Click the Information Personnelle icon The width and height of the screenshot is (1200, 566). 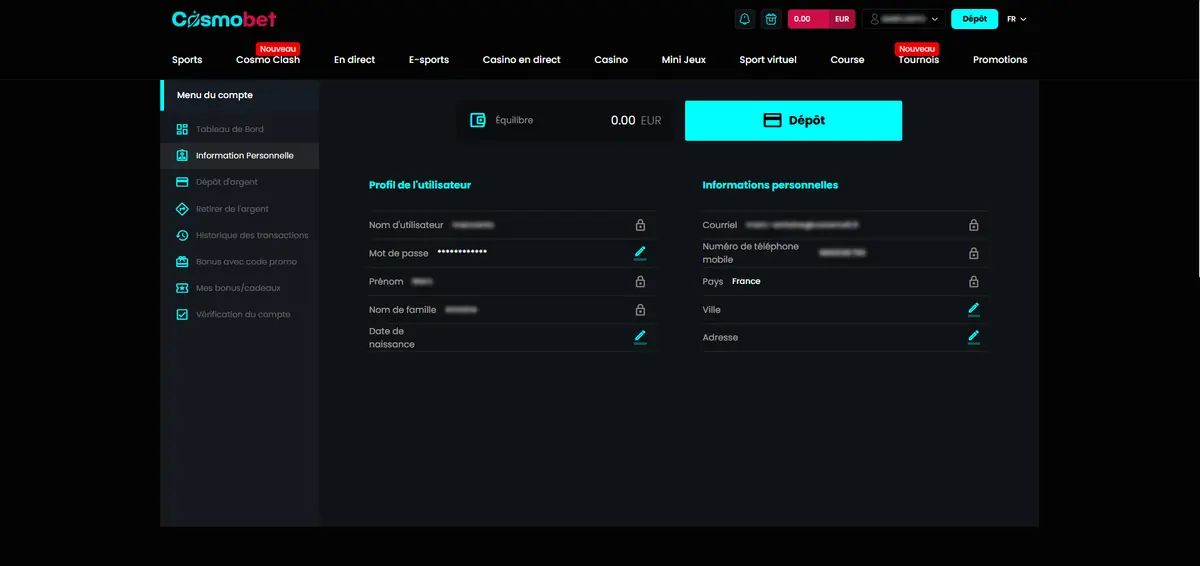click(182, 156)
